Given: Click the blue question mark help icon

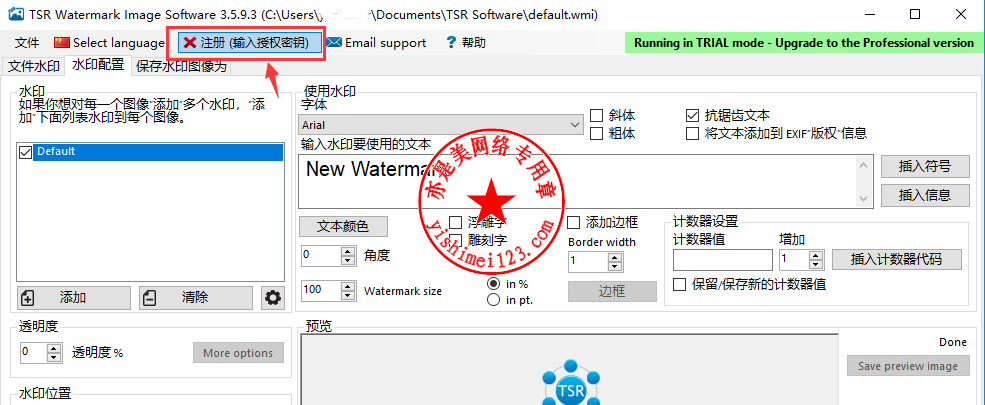Looking at the screenshot, I should [450, 43].
